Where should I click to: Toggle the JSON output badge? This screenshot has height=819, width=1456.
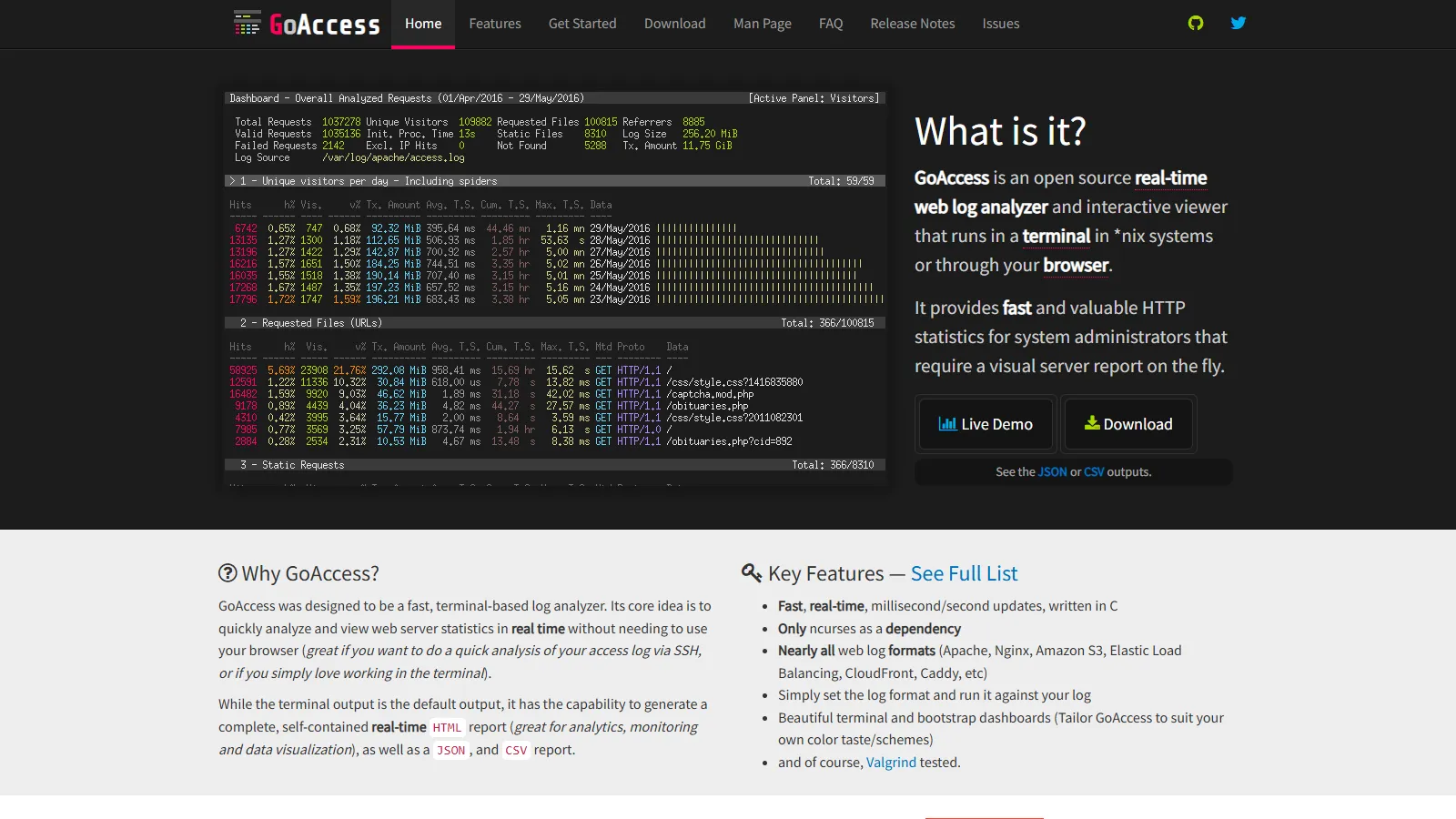pos(1052,471)
